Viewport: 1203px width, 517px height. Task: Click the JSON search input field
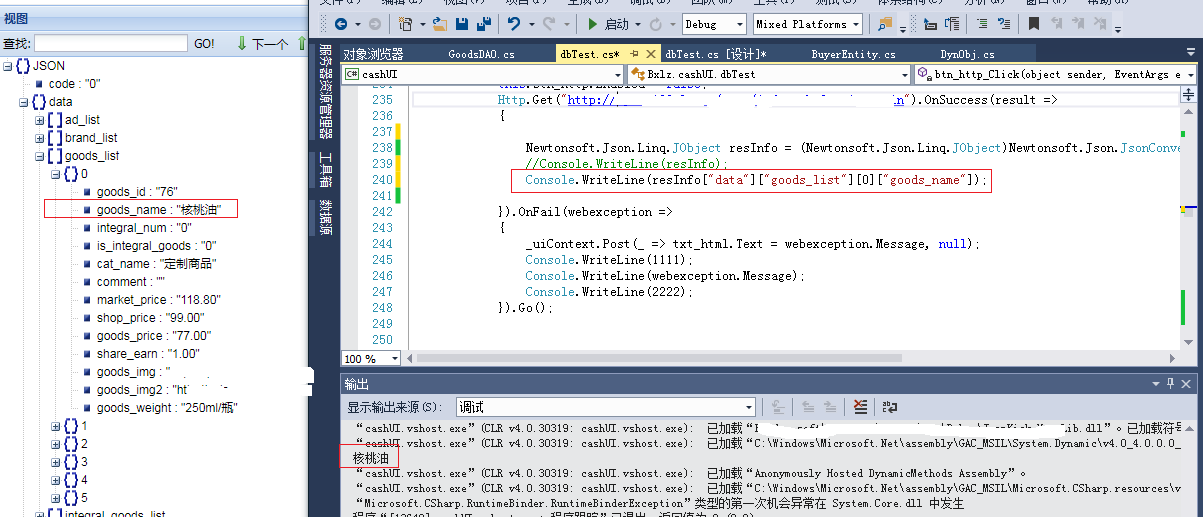click(x=111, y=43)
